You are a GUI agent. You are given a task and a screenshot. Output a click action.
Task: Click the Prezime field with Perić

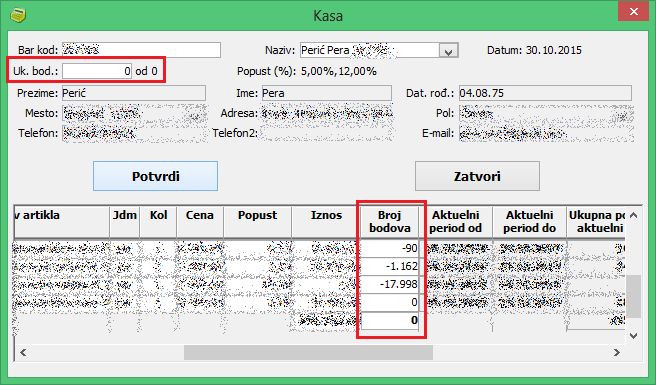pyautogui.click(x=134, y=93)
